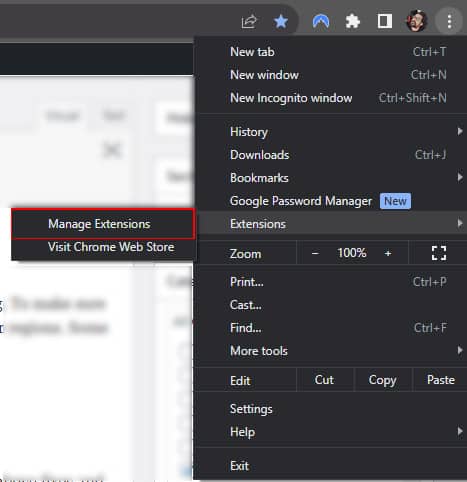
Task: Select Exit to close Chrome
Action: pyautogui.click(x=330, y=466)
